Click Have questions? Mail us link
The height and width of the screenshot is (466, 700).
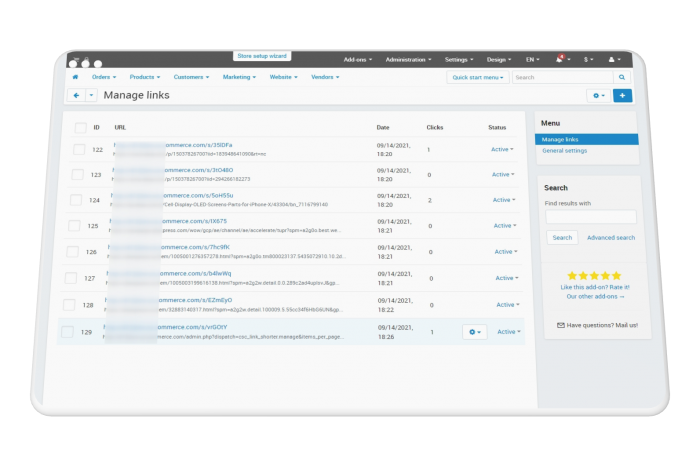pos(602,325)
